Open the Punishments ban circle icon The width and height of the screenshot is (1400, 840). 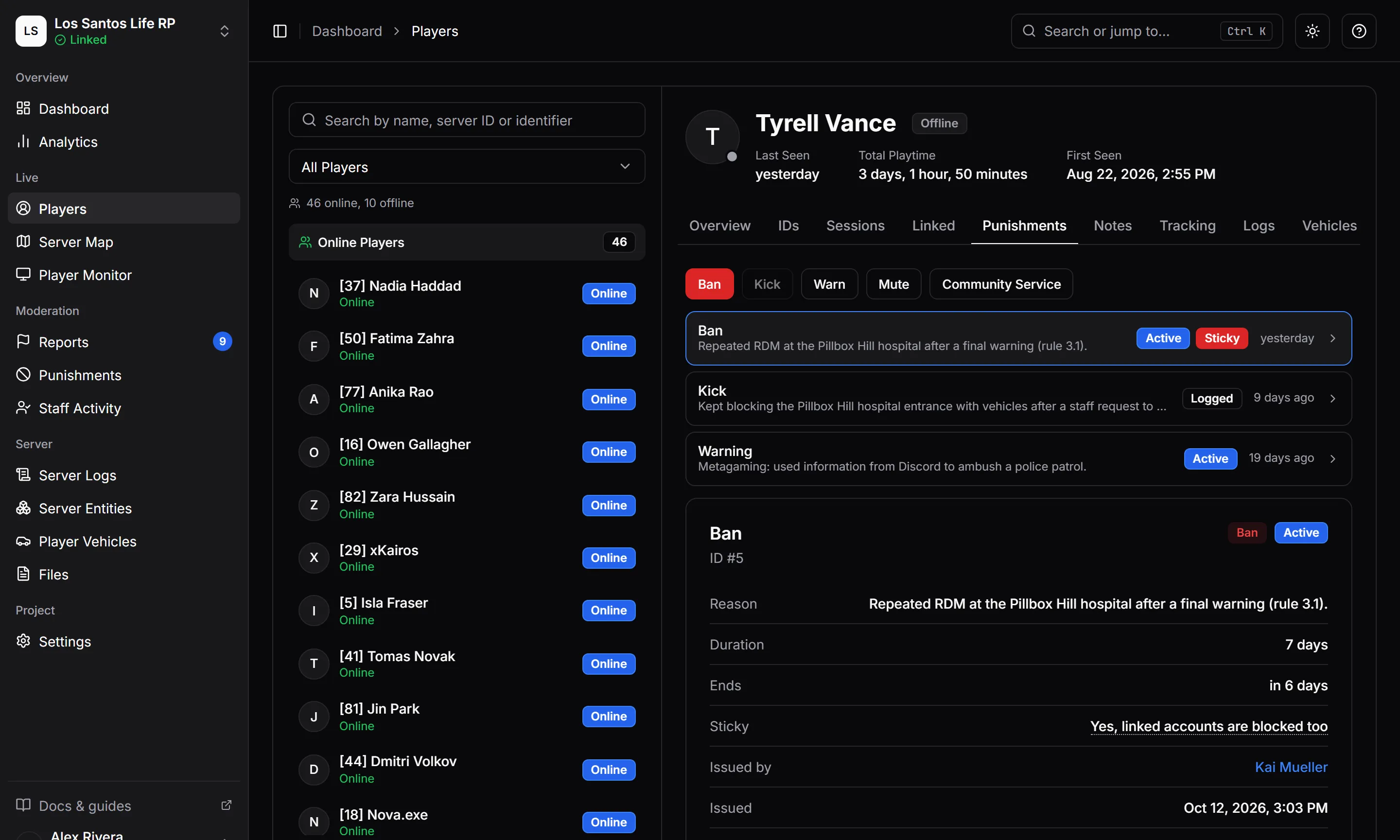click(x=23, y=375)
